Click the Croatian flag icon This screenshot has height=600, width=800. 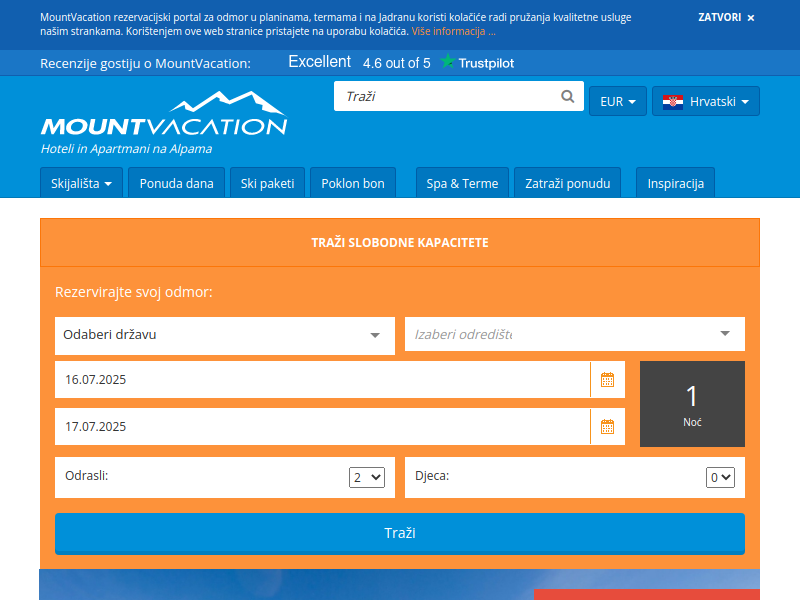coord(672,102)
